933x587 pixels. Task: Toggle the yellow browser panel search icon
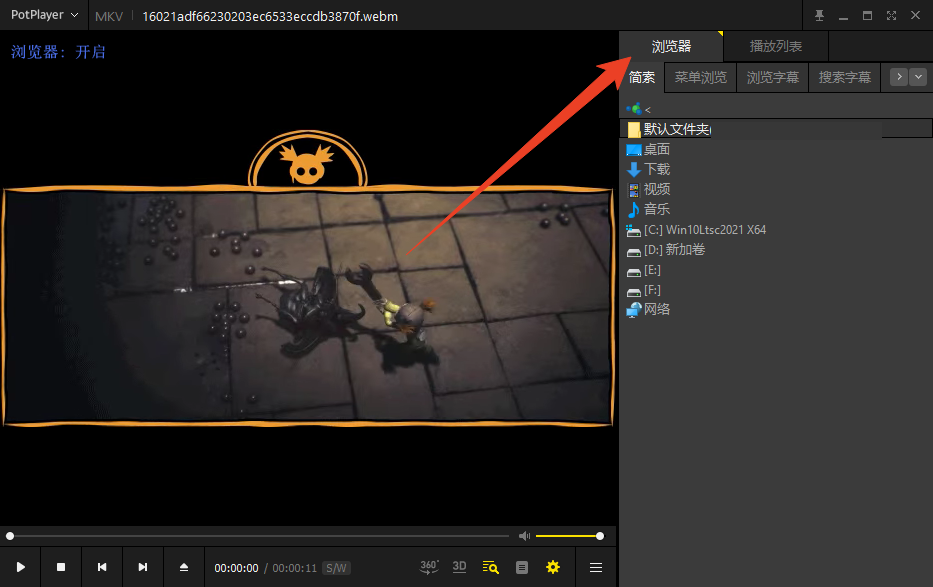point(490,567)
